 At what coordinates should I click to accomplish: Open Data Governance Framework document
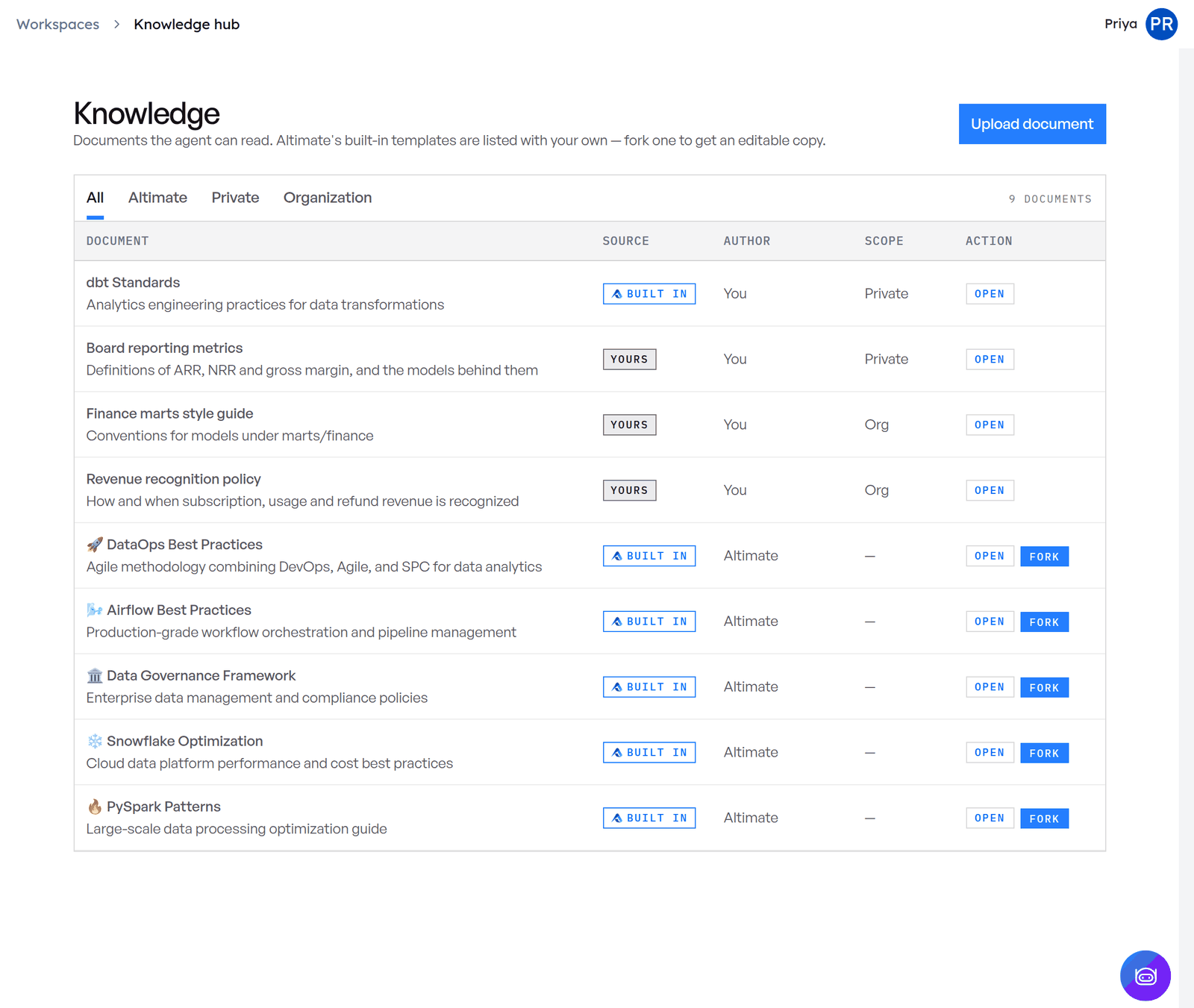pyautogui.click(x=990, y=687)
